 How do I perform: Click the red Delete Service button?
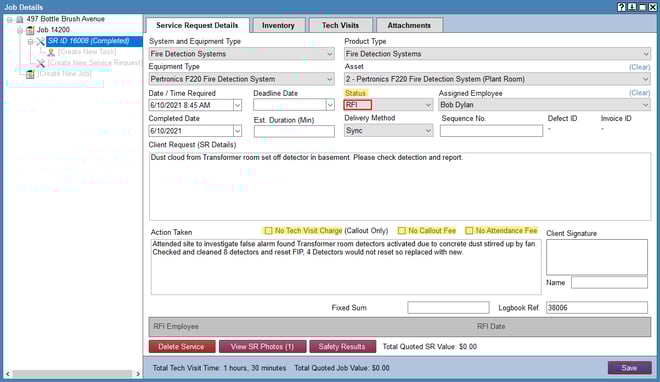pos(181,347)
